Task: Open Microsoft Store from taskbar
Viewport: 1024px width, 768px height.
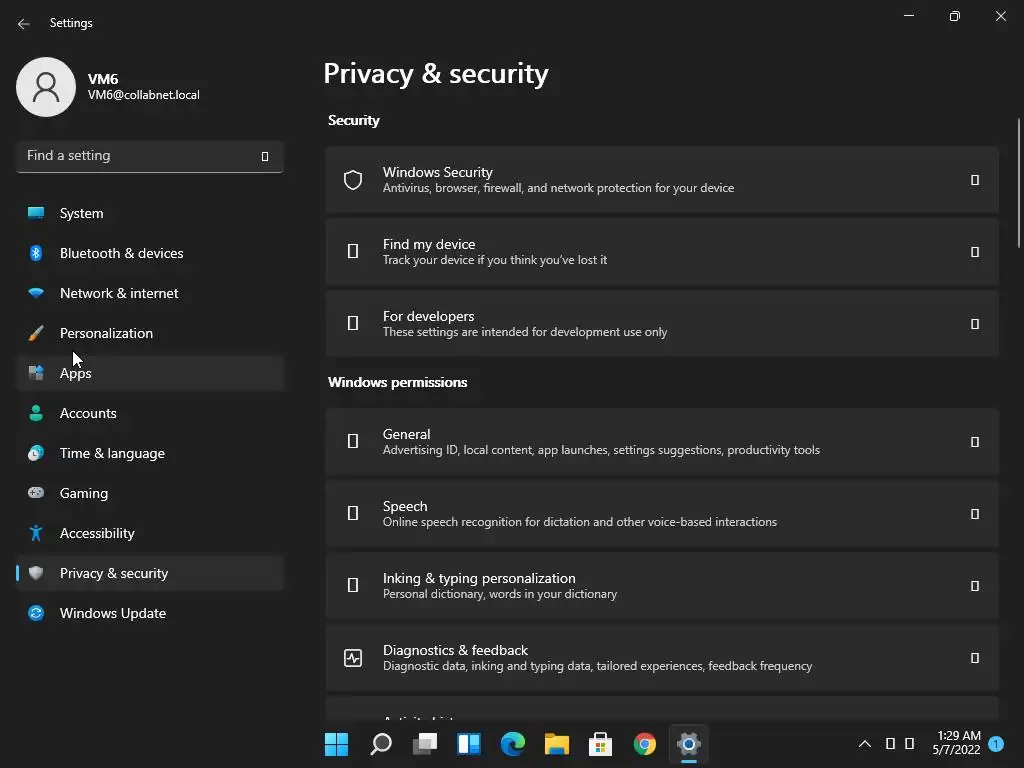Action: click(601, 743)
